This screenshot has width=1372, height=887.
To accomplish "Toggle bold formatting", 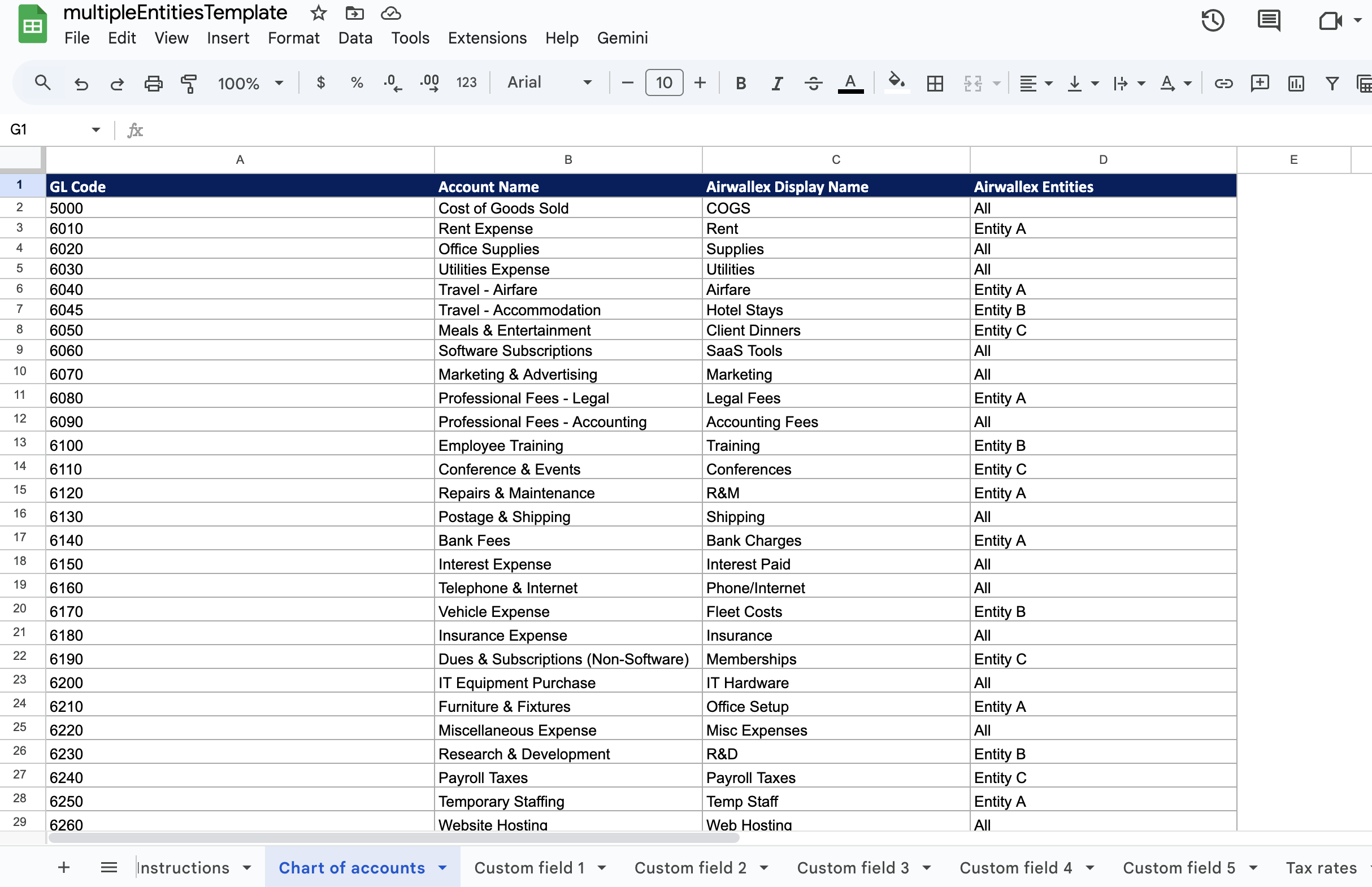I will [x=740, y=82].
